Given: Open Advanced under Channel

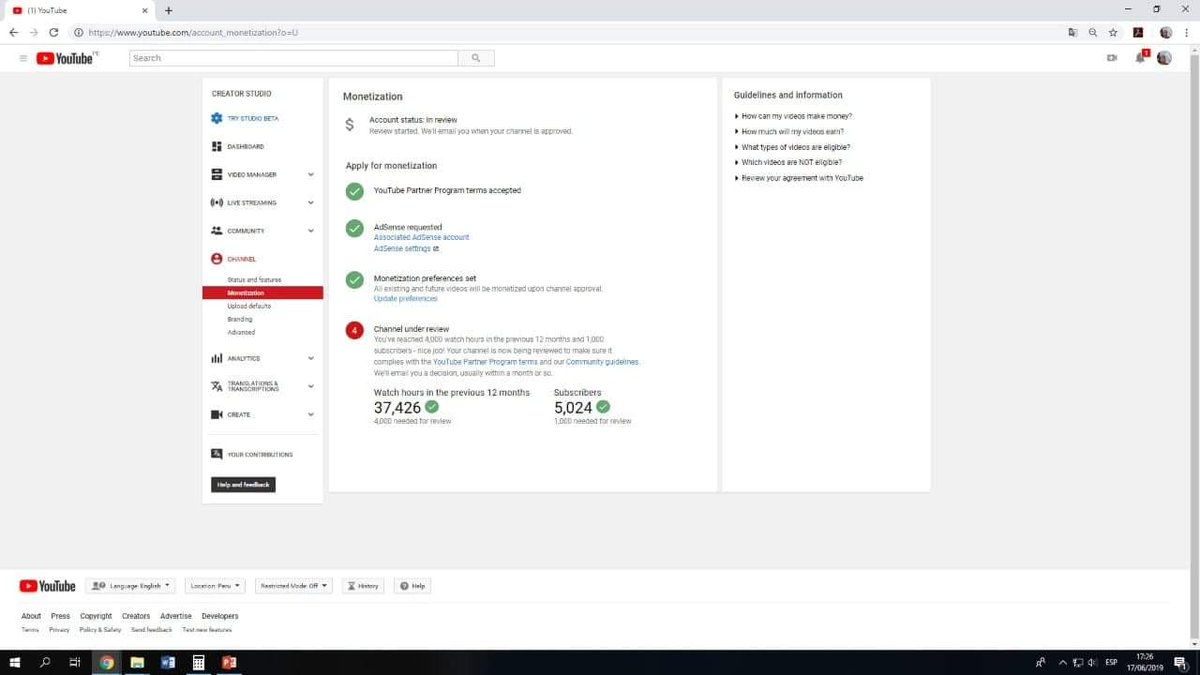Looking at the screenshot, I should (x=241, y=332).
